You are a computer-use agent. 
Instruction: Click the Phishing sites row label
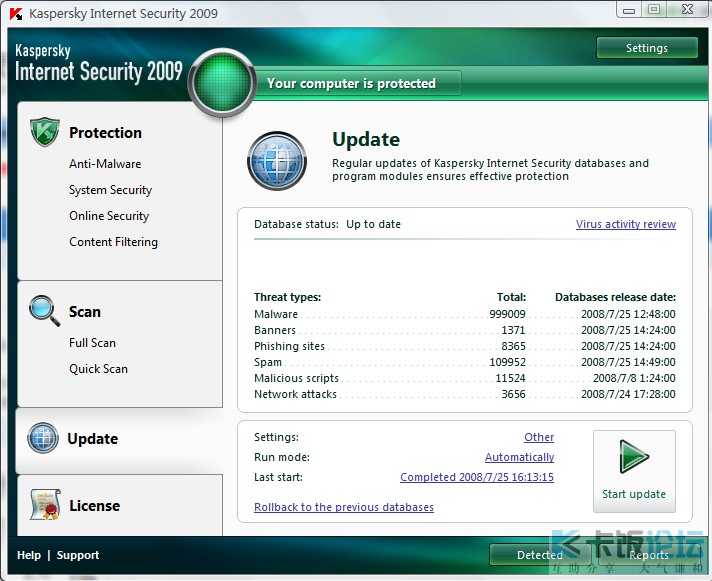(x=289, y=346)
